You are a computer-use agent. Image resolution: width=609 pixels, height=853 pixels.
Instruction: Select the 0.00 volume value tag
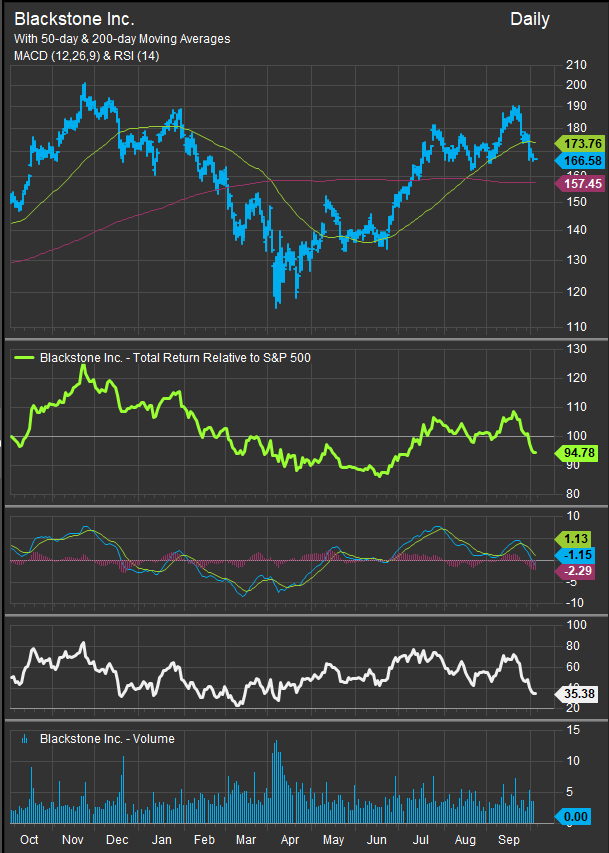point(577,818)
